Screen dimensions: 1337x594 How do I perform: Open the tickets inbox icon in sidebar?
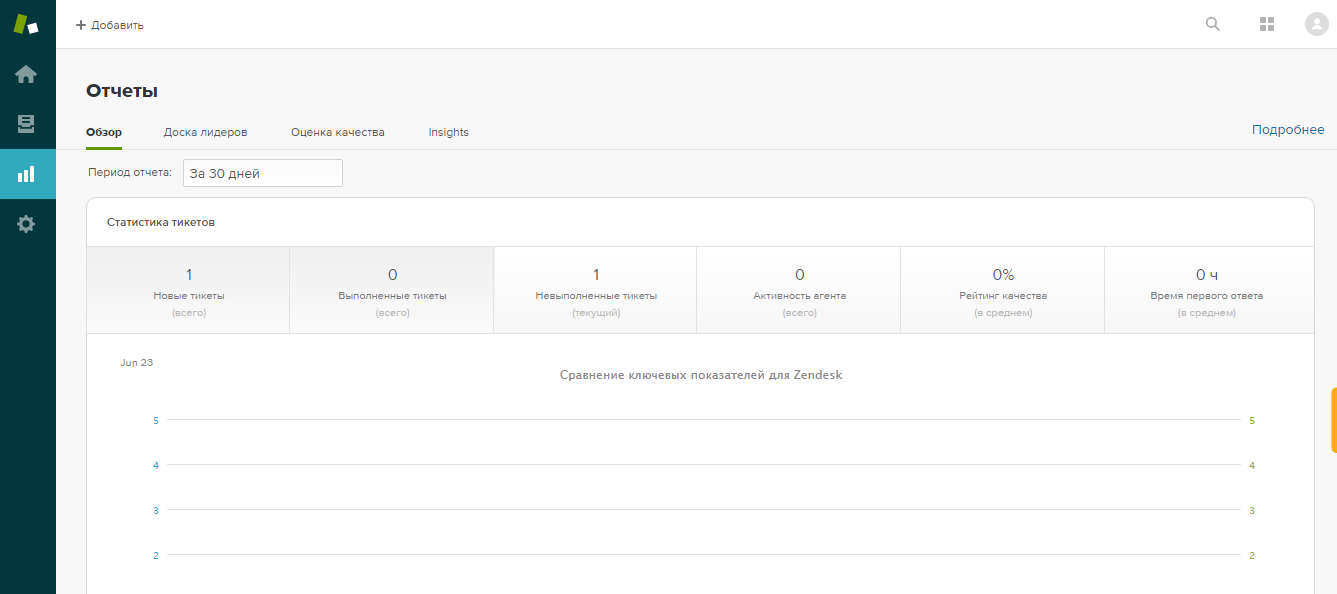click(27, 123)
